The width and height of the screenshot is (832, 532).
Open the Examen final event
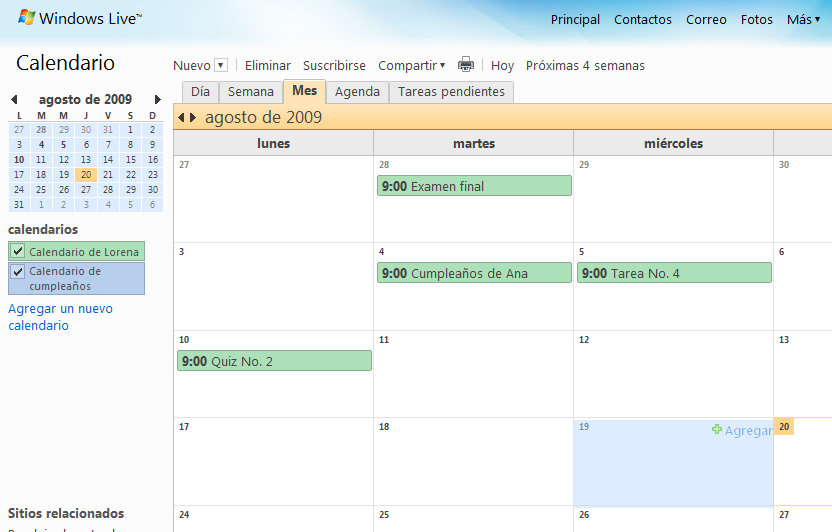coord(474,186)
